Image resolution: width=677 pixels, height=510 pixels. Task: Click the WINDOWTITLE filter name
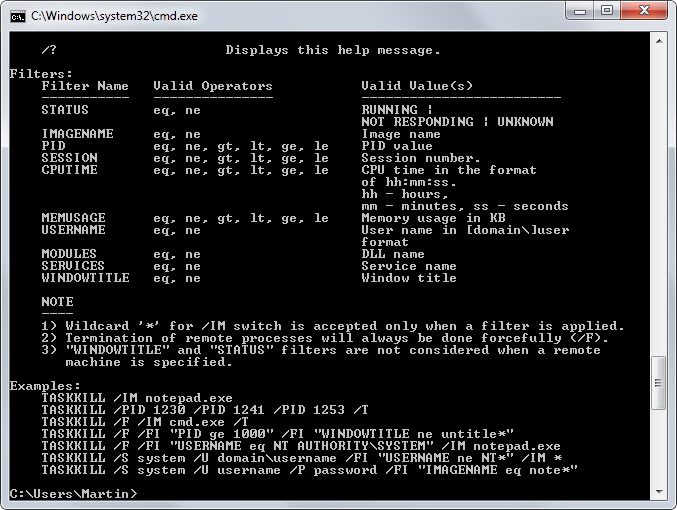coord(85,278)
